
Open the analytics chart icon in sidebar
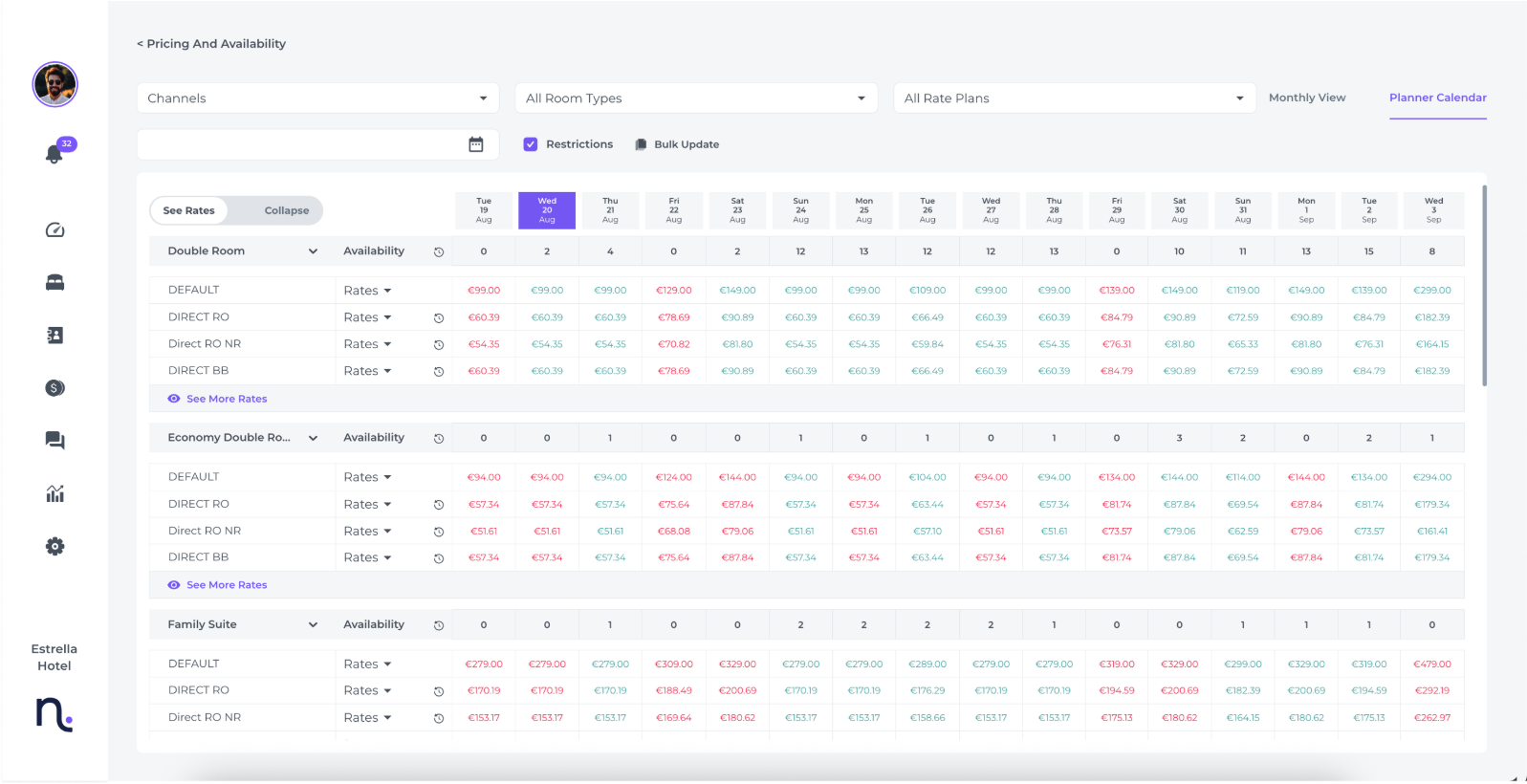[x=55, y=493]
